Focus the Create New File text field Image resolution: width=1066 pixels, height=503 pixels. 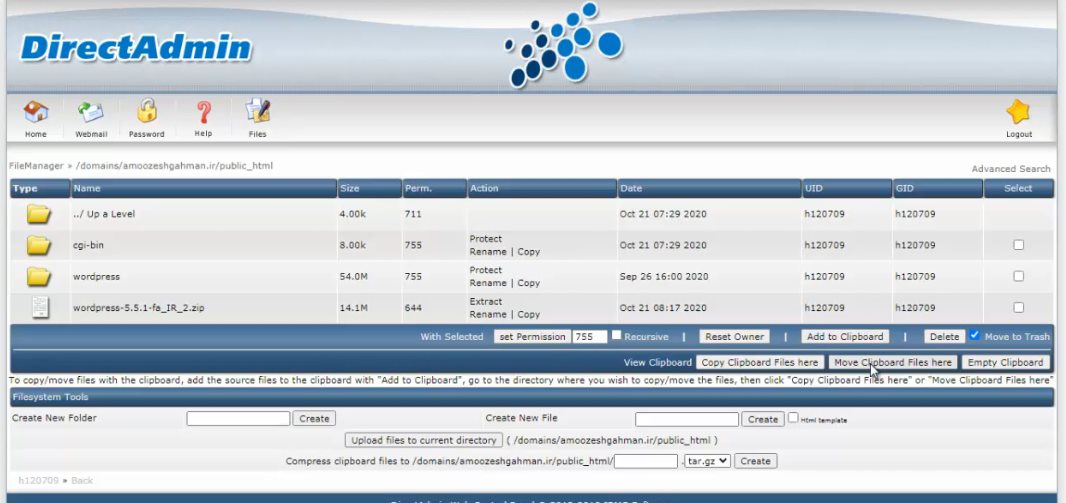tap(687, 419)
